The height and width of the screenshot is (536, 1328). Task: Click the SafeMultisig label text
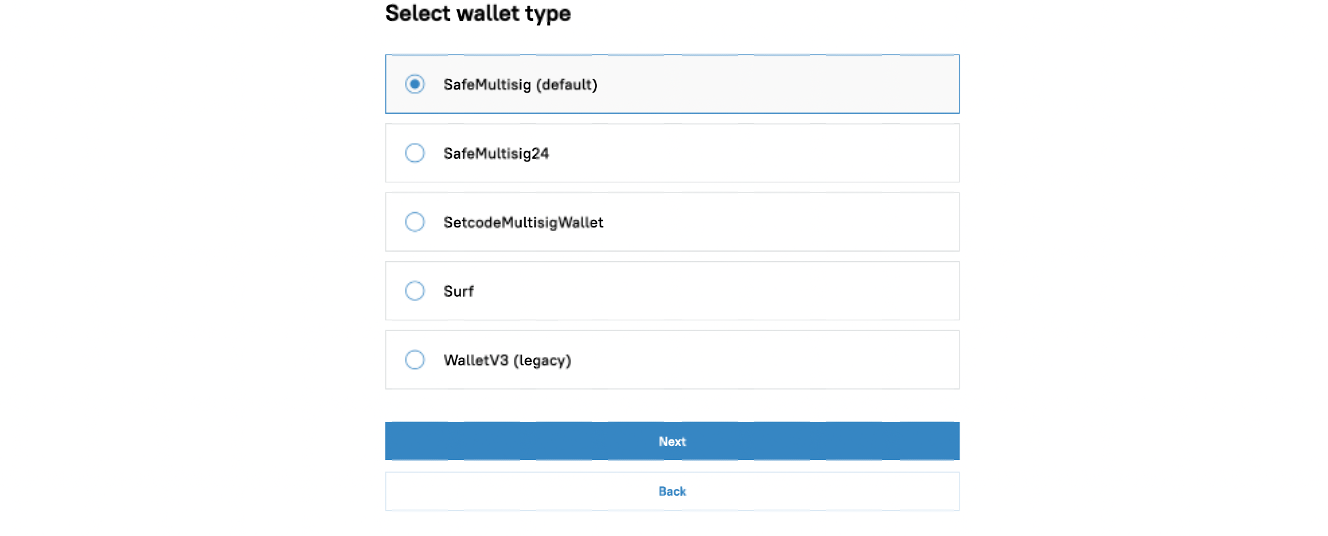tap(488, 85)
